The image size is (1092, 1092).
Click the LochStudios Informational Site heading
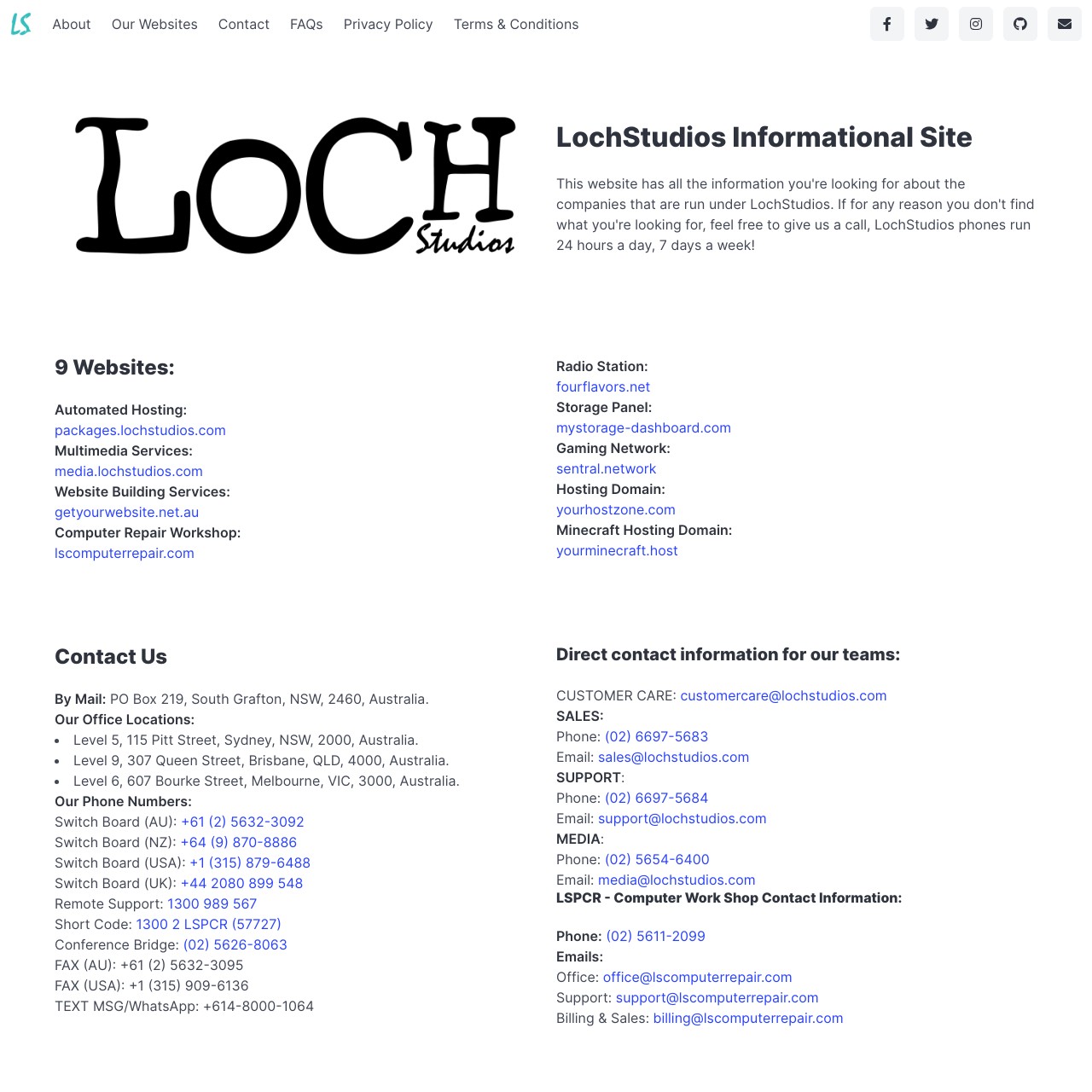click(764, 136)
